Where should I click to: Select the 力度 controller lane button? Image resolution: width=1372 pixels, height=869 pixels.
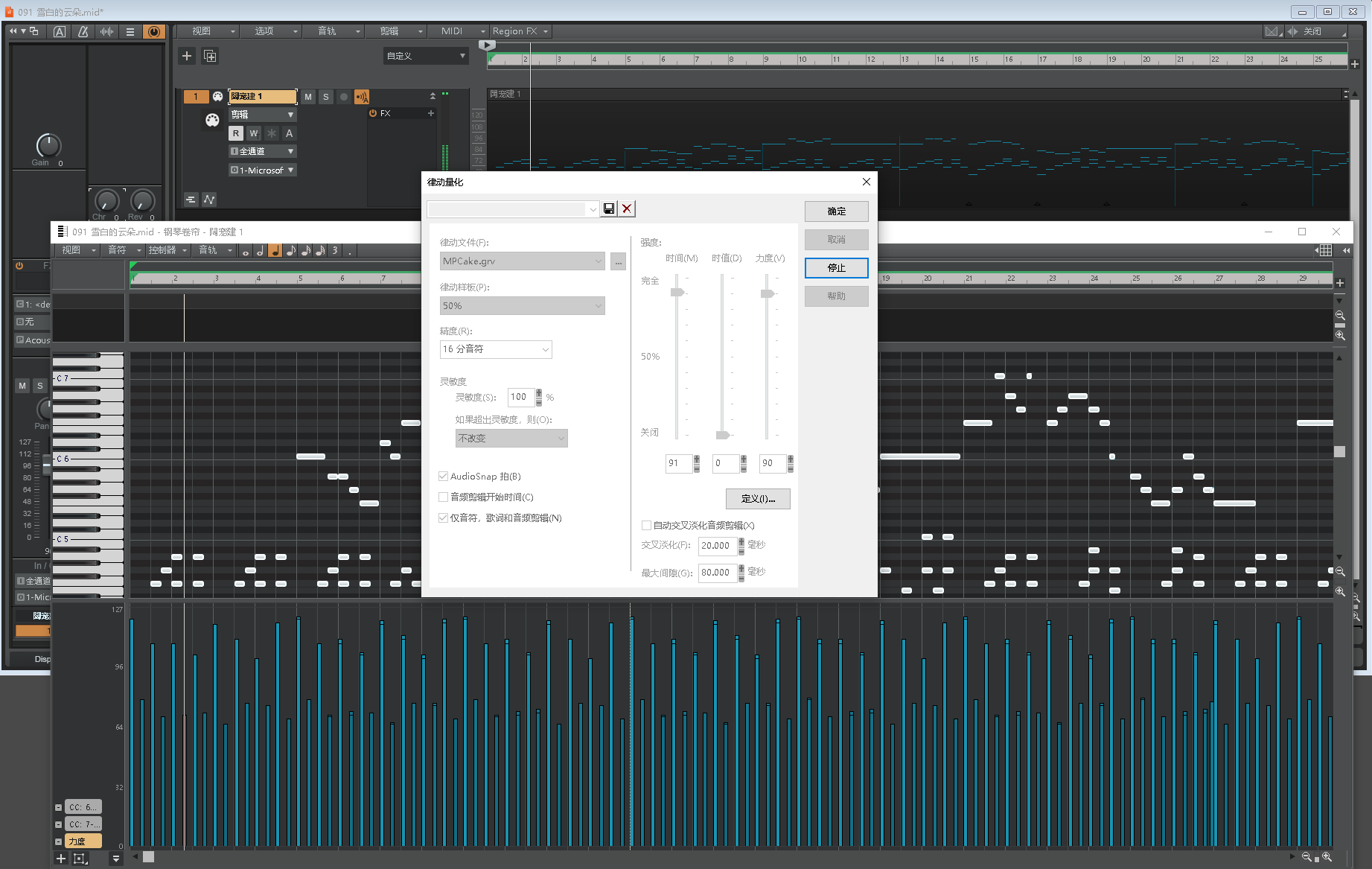83,841
